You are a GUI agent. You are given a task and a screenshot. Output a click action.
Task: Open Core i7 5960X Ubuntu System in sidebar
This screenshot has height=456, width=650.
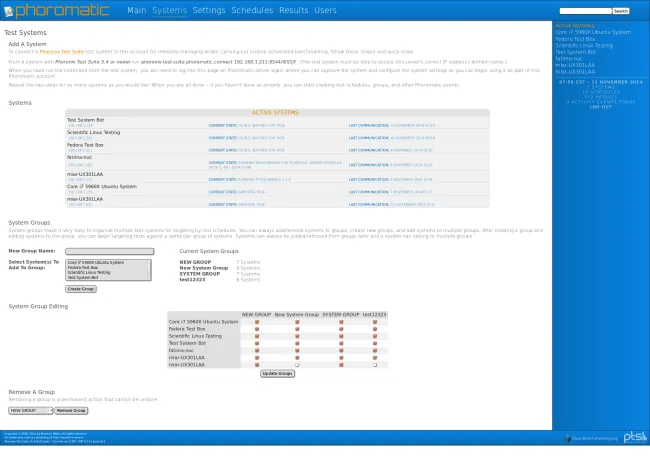click(593, 32)
